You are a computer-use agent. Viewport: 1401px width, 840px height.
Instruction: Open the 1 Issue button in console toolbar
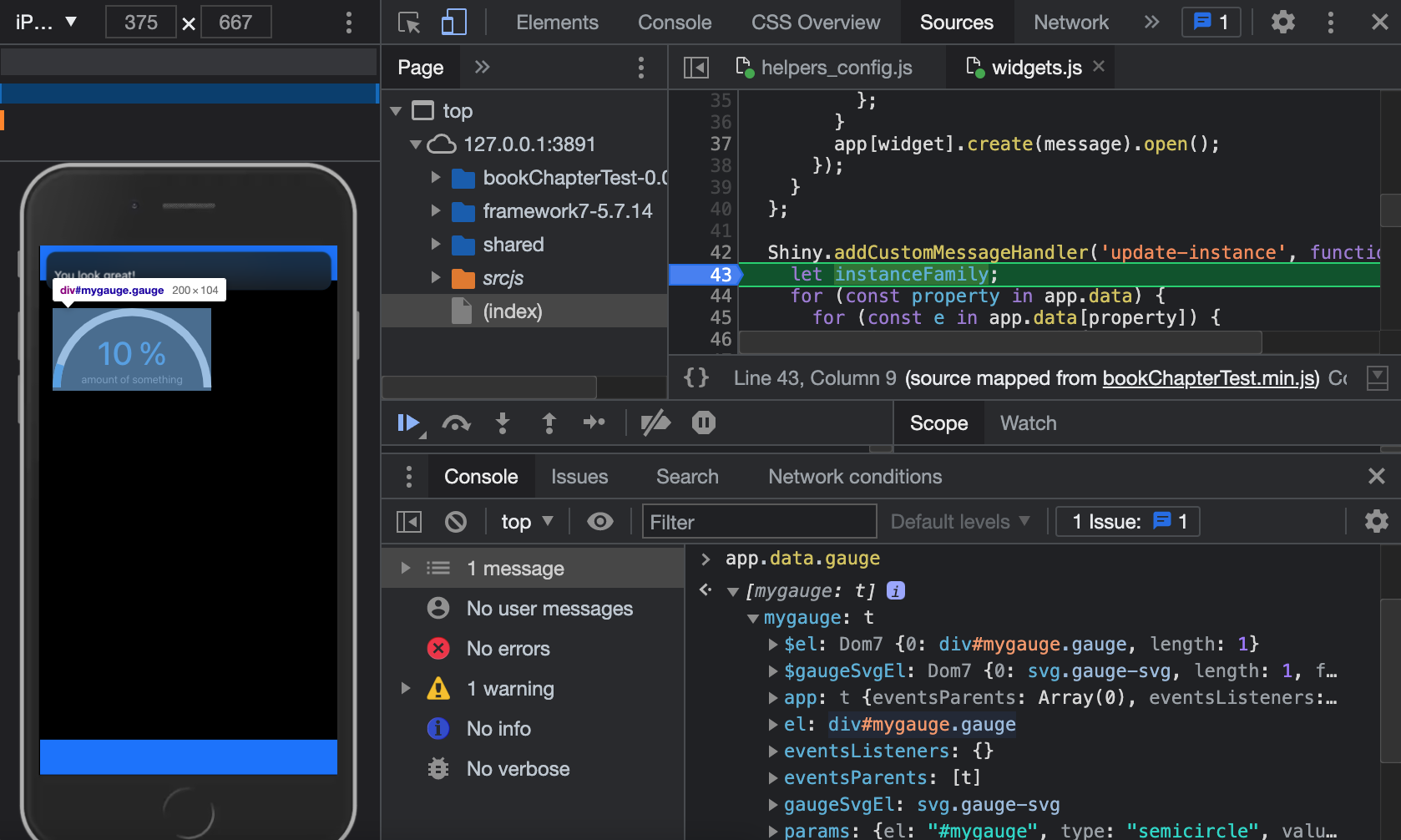pyautogui.click(x=1128, y=522)
